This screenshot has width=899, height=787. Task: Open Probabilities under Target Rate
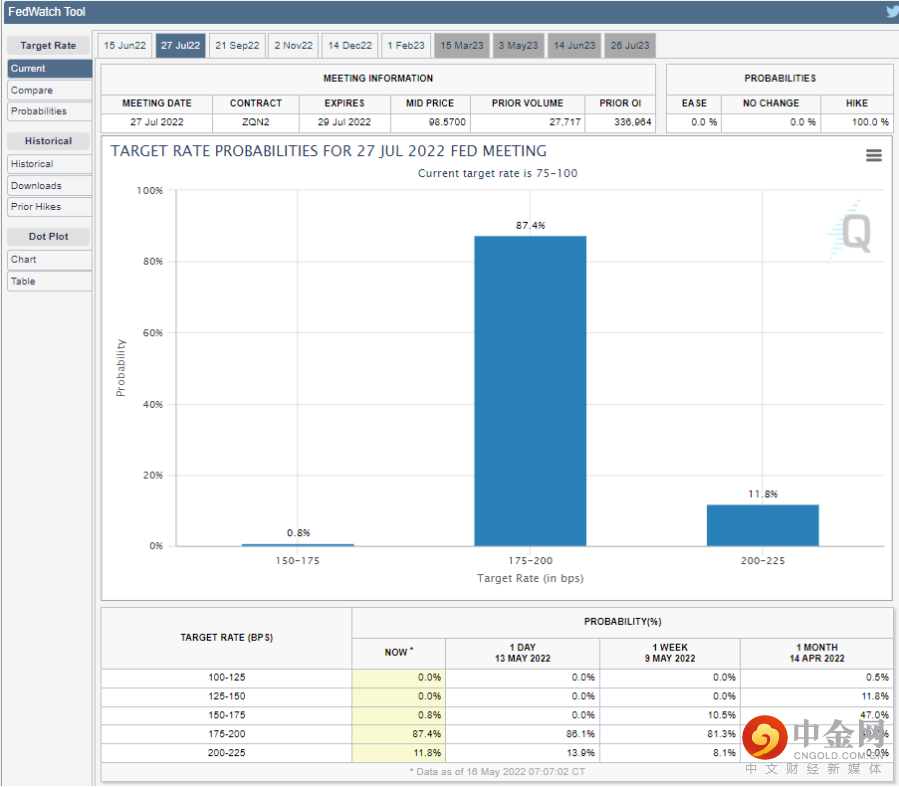[x=39, y=111]
